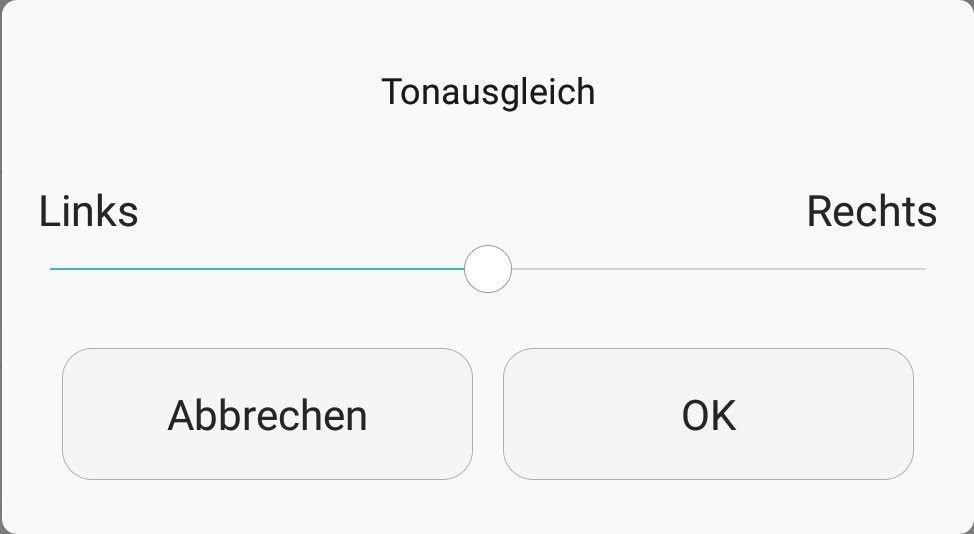The width and height of the screenshot is (974, 534).
Task: Click the teal track directly below Links
Action: pos(88,269)
